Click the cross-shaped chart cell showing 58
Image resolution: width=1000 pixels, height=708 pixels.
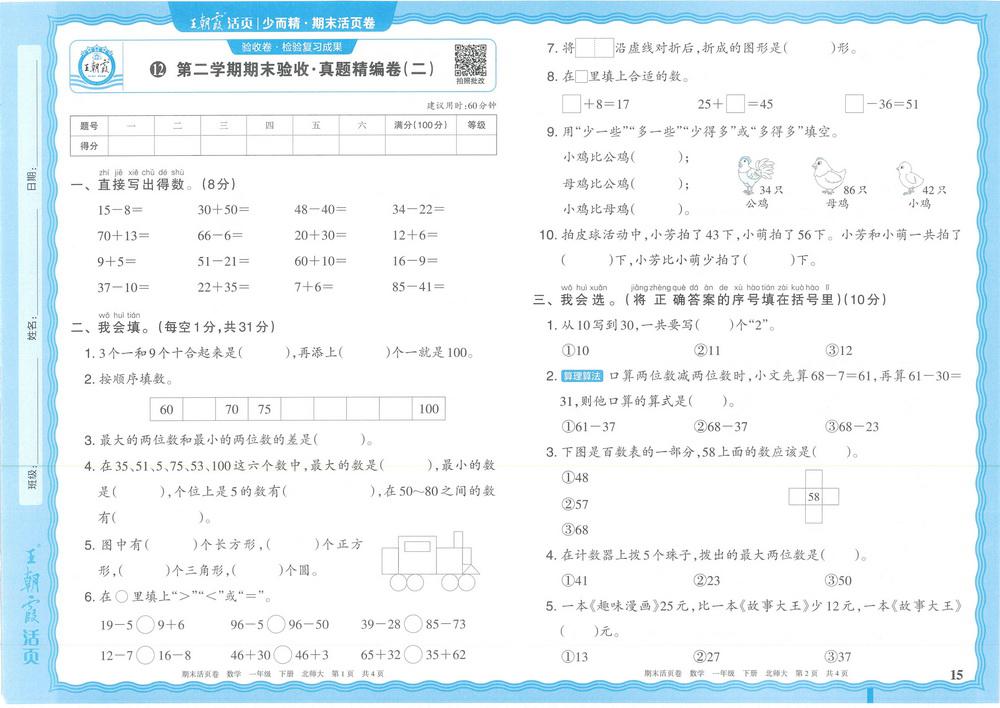(814, 497)
